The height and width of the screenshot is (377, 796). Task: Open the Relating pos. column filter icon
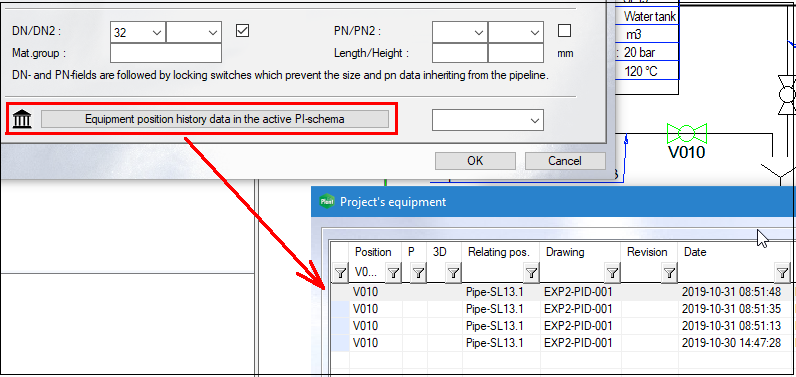click(531, 273)
